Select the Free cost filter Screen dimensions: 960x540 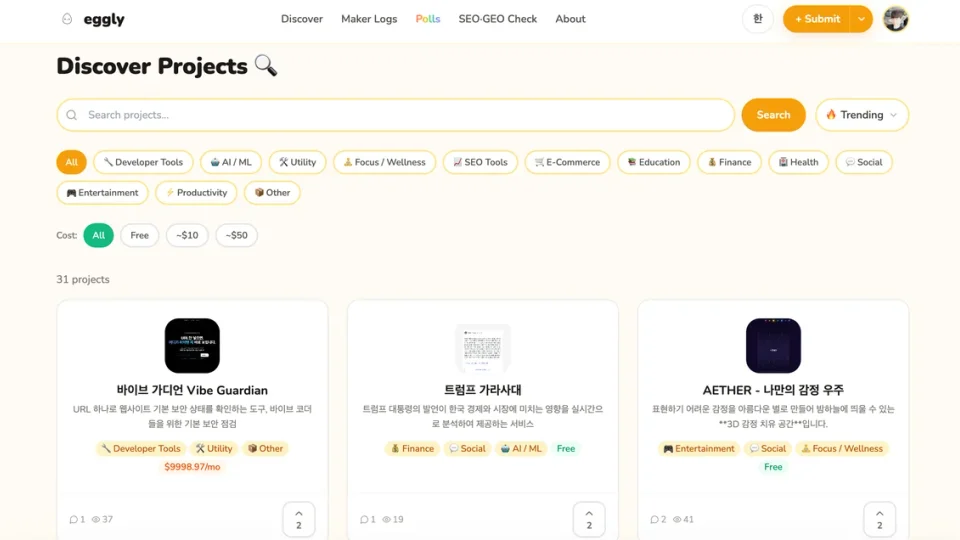tap(140, 236)
